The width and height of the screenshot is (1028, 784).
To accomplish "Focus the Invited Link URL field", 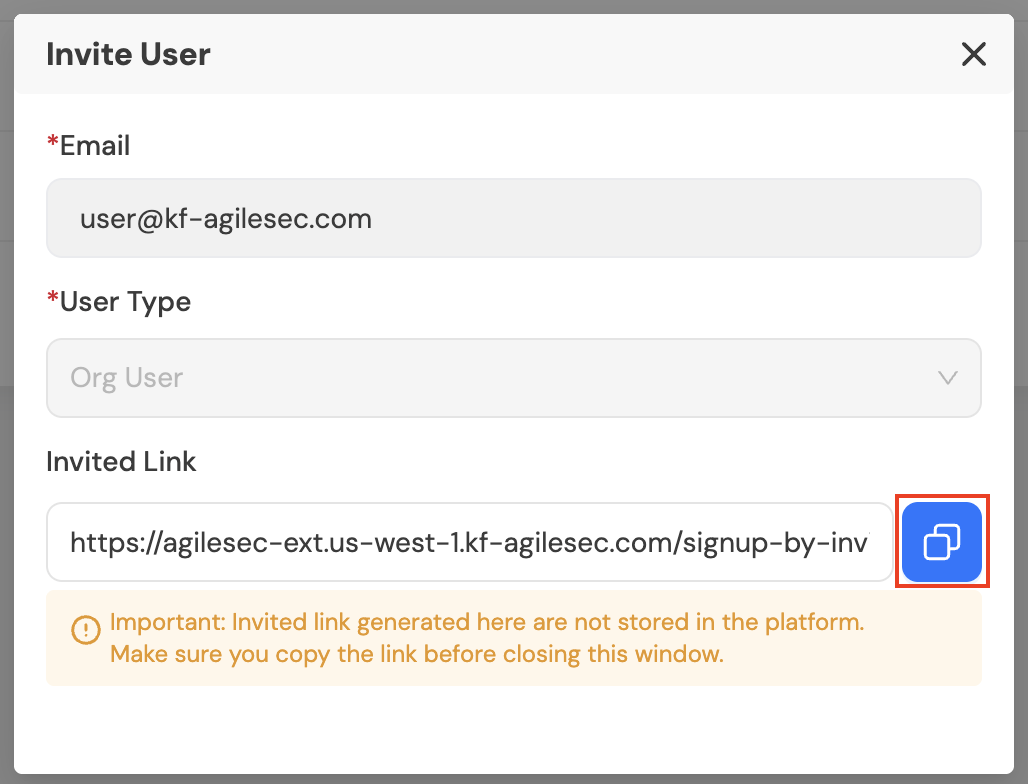I will 469,542.
